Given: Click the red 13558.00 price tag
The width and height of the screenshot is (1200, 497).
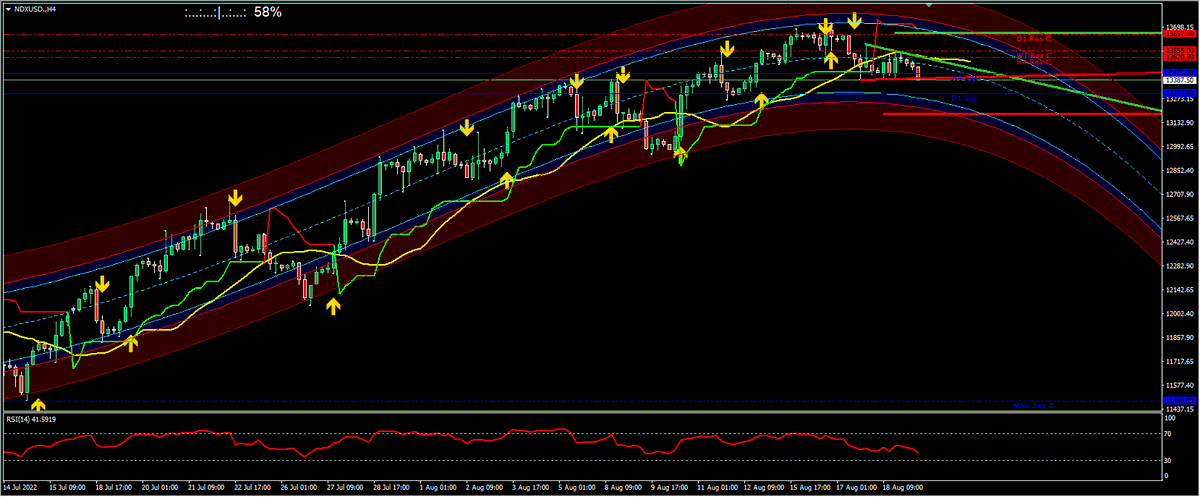Looking at the screenshot, I should (1180, 50).
